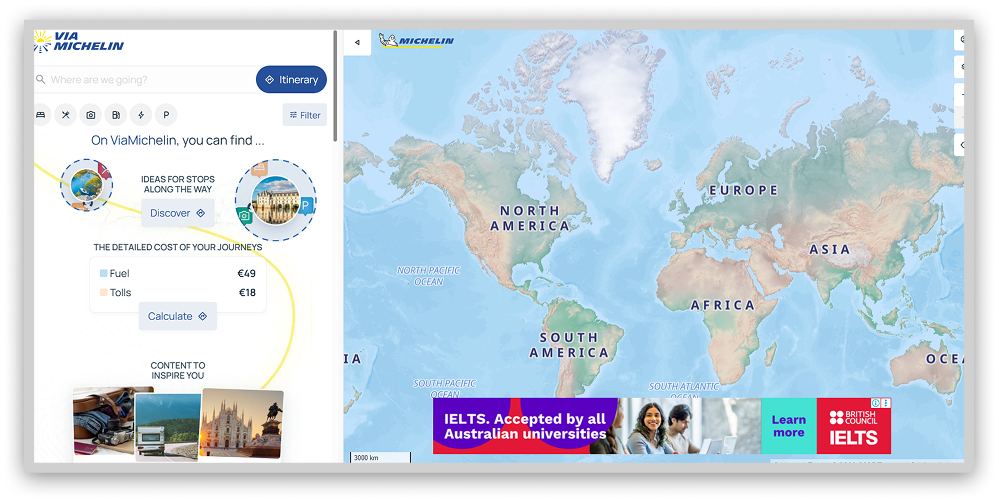Click the Discover button
The width and height of the screenshot is (999, 502).
tap(177, 213)
